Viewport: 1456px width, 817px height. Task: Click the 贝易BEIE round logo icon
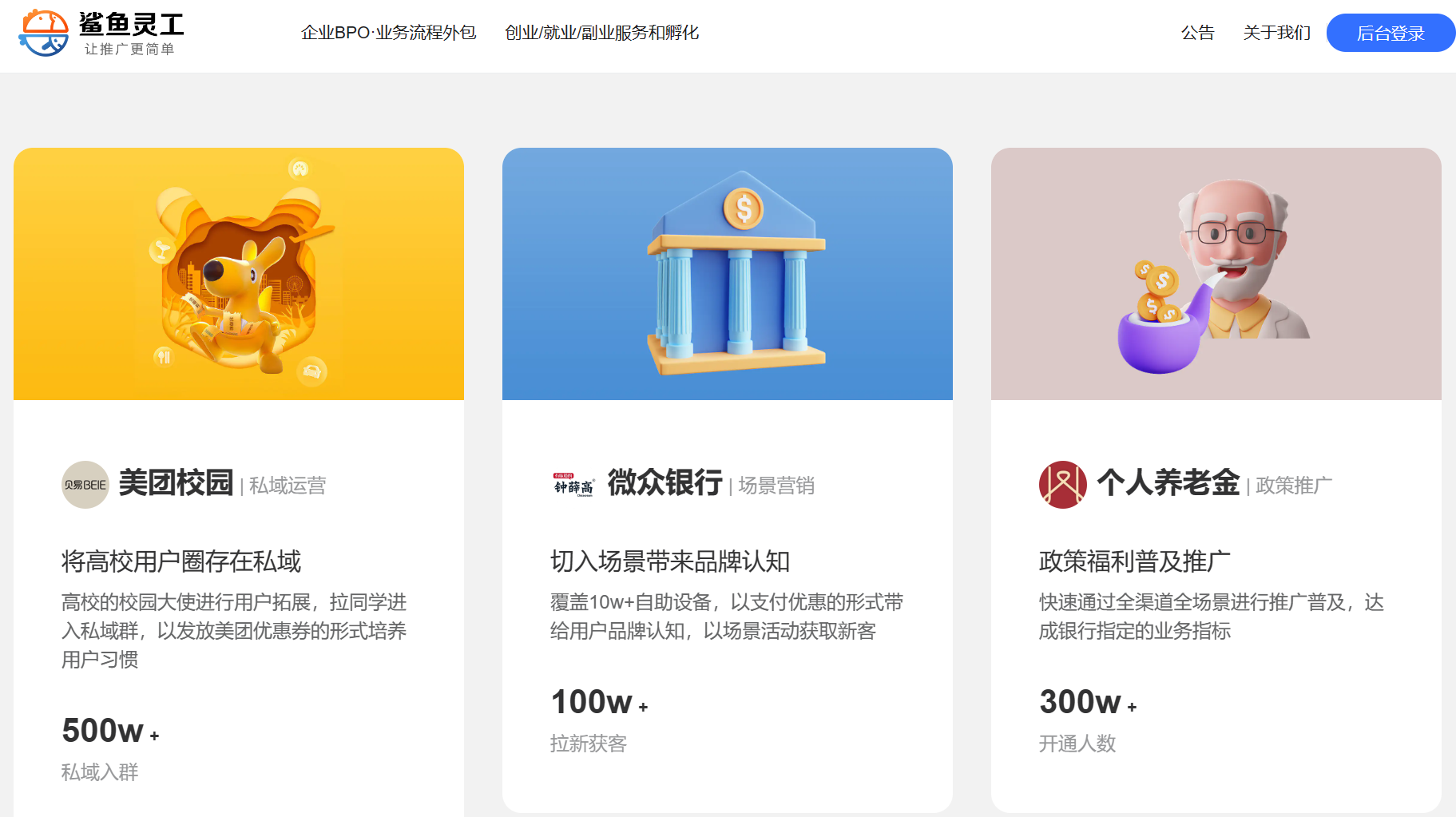point(85,485)
